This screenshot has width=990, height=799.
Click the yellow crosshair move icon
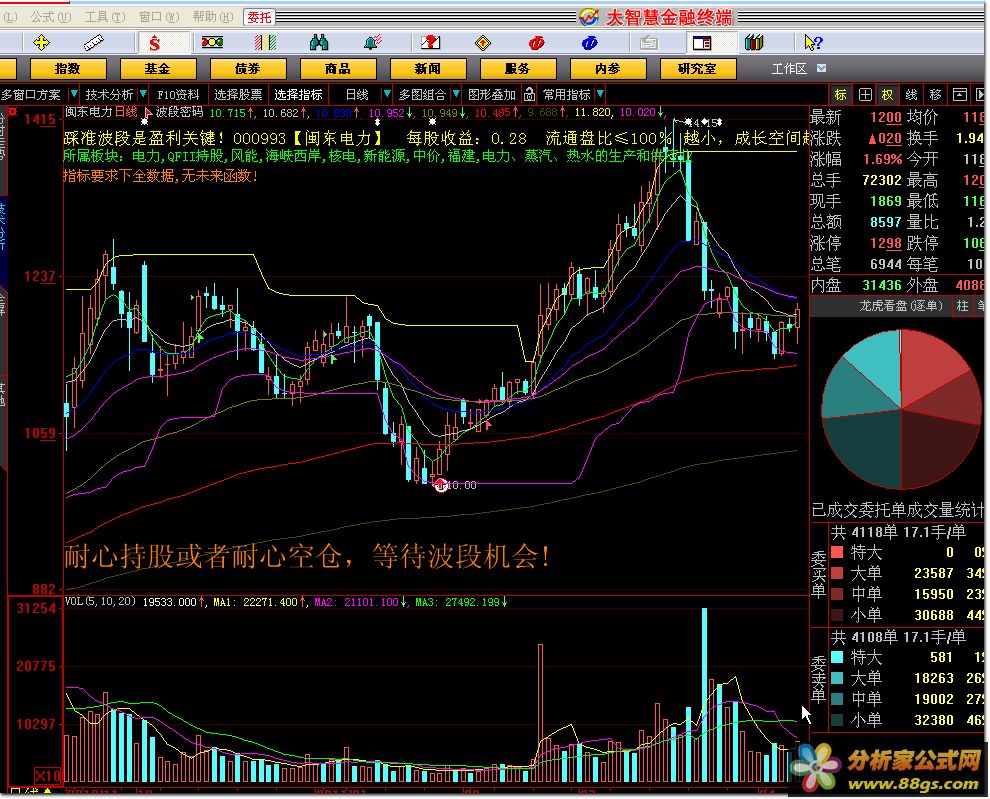coord(41,43)
